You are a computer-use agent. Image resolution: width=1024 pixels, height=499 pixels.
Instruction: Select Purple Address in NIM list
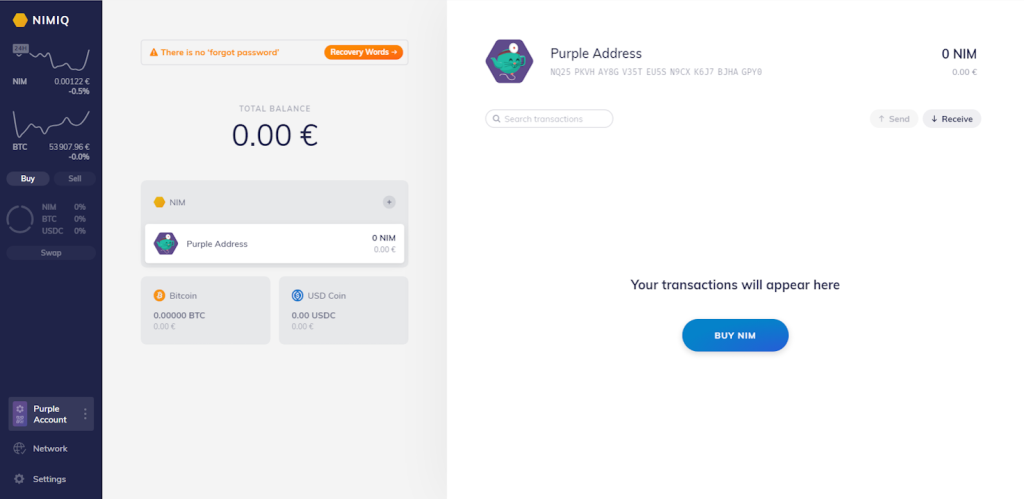pos(274,244)
